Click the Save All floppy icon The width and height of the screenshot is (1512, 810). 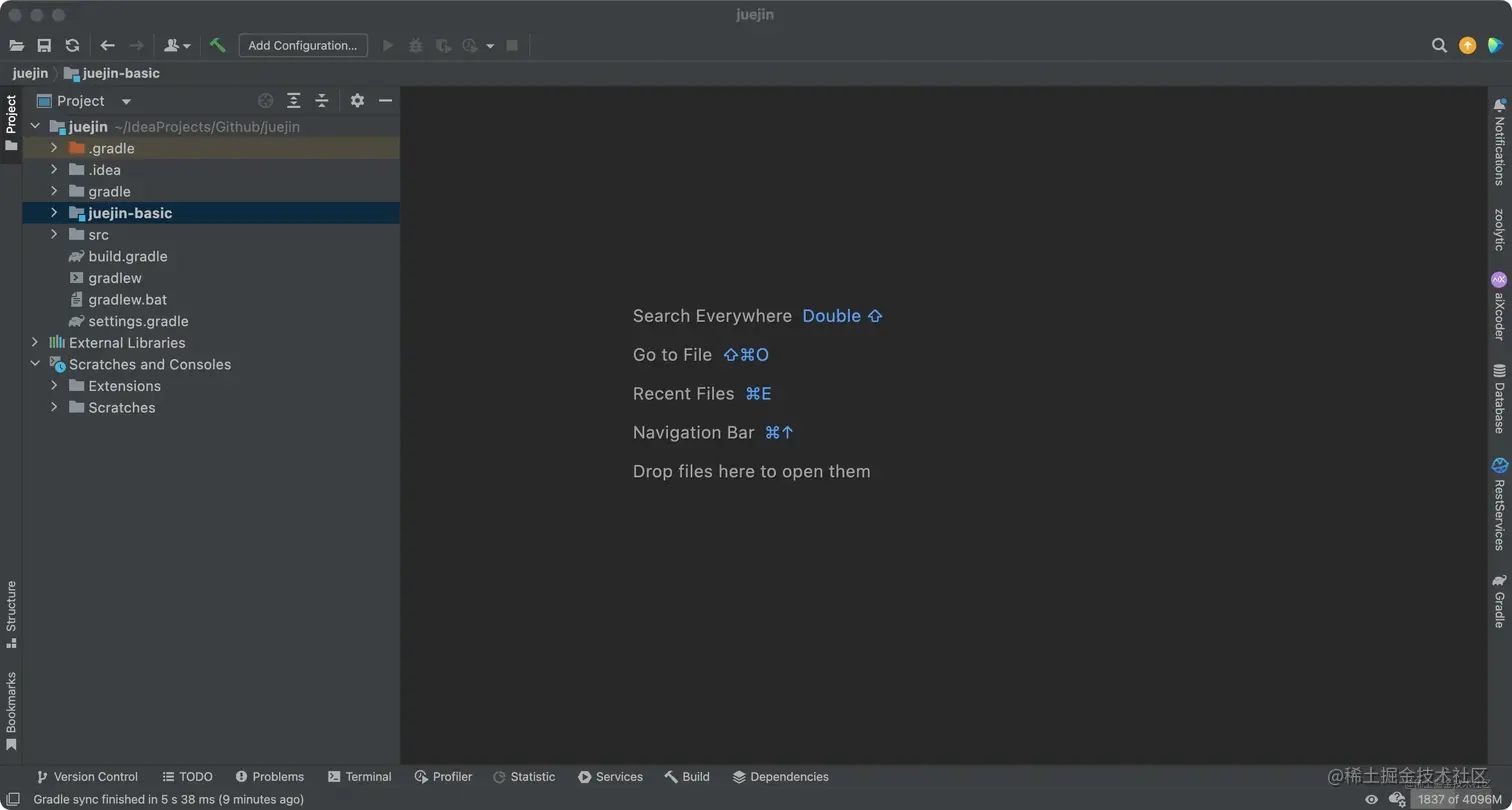[x=44, y=45]
